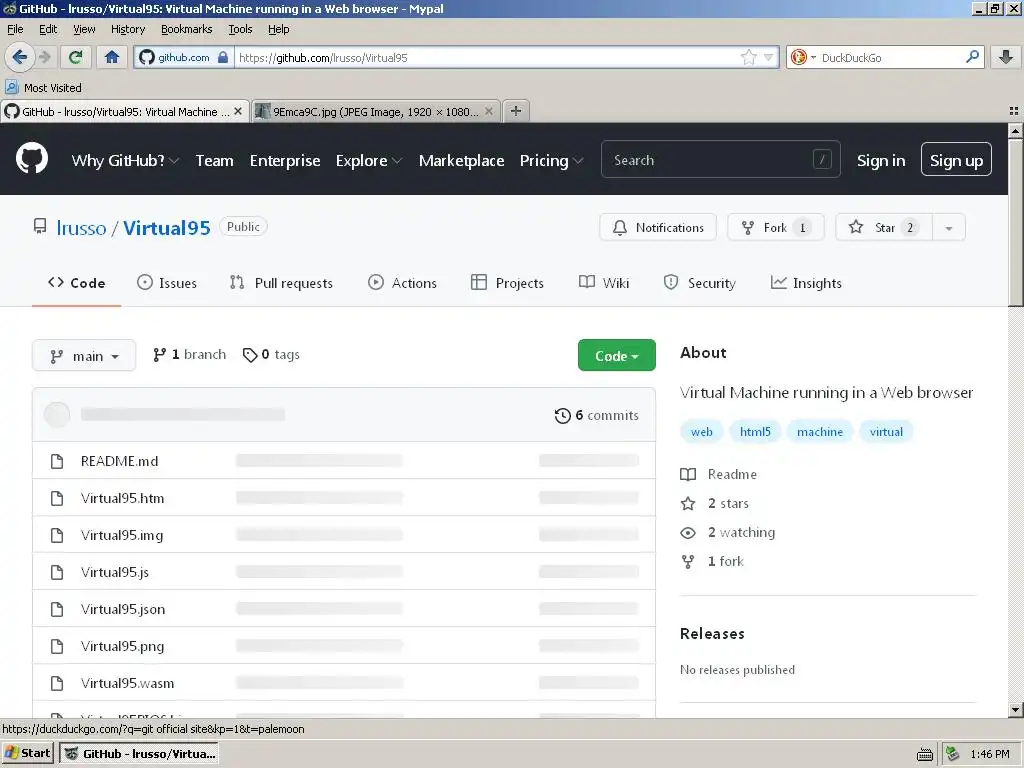Image resolution: width=1024 pixels, height=768 pixels.
Task: Click the Sign in link
Action: coord(881,161)
